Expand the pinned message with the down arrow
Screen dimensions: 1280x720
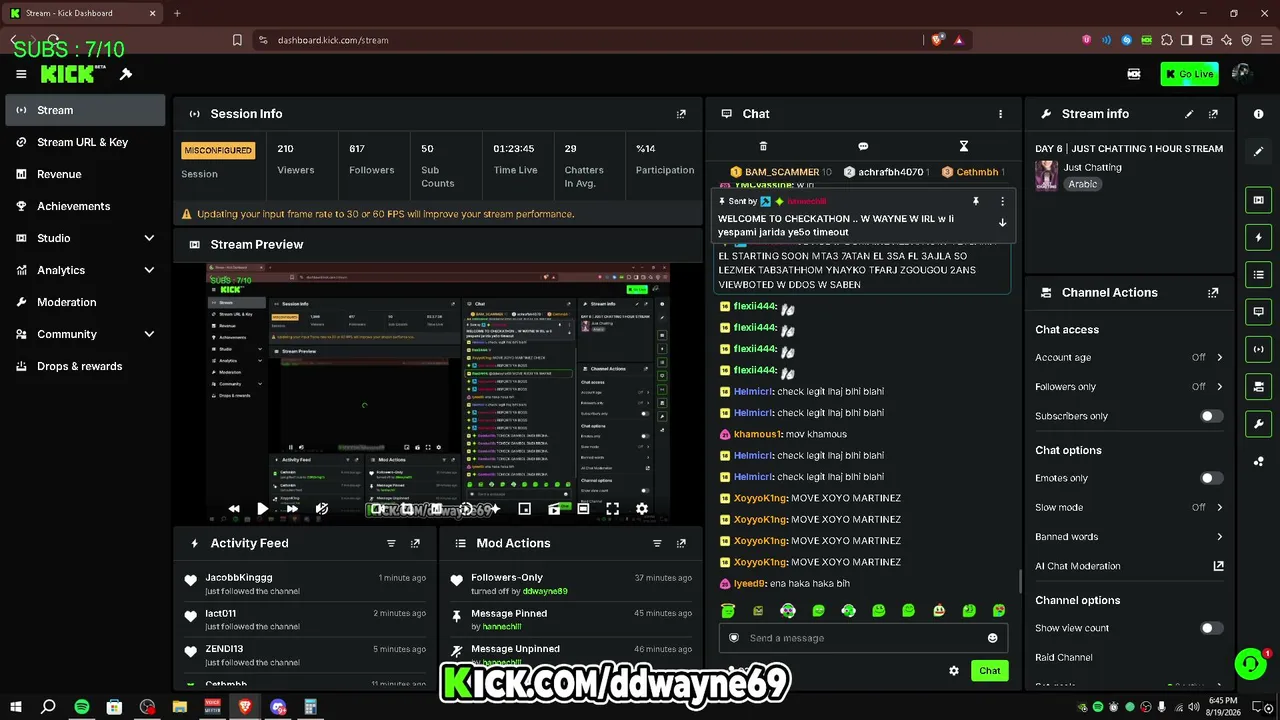(x=1002, y=223)
